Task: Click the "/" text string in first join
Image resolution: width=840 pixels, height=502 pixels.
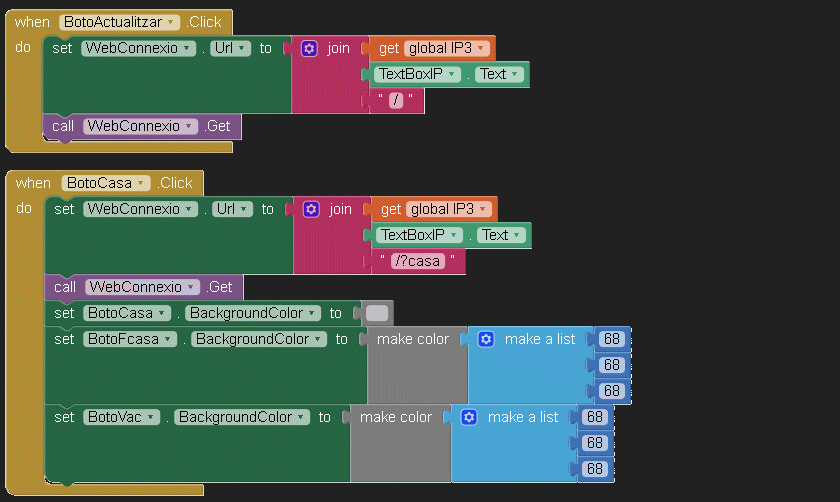Action: point(396,100)
